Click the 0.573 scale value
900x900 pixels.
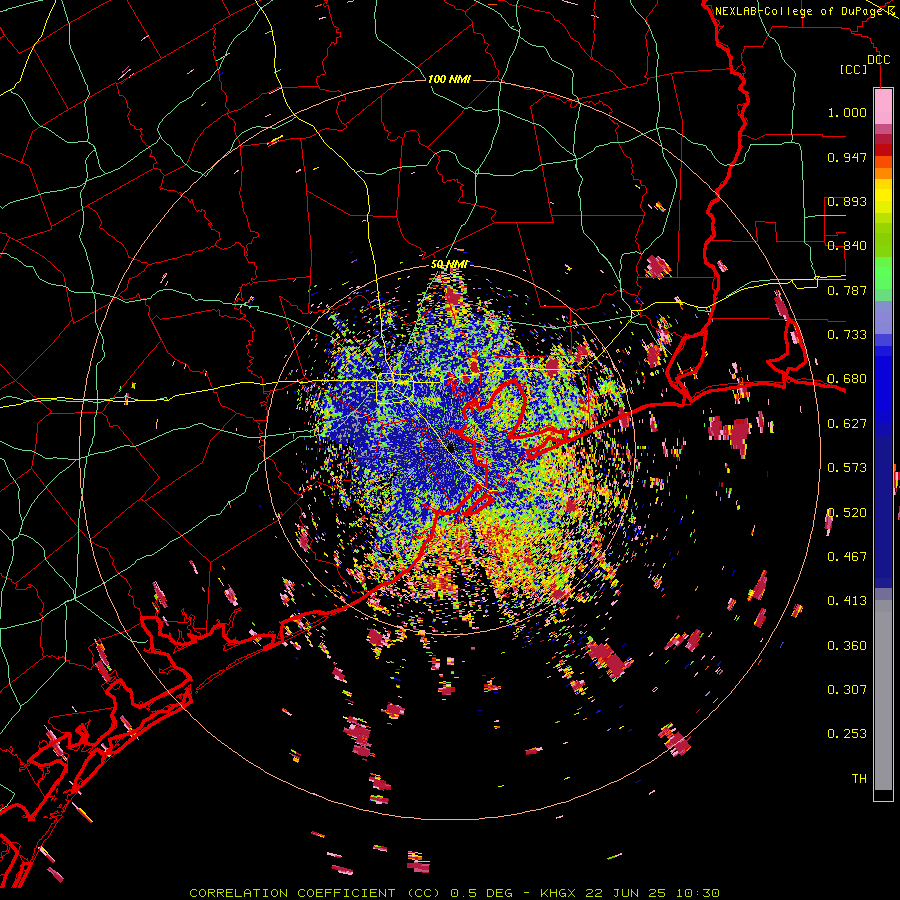[x=847, y=468]
